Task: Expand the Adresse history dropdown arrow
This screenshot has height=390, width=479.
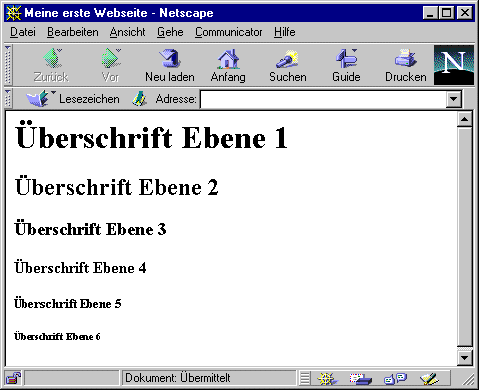Action: pyautogui.click(x=454, y=99)
